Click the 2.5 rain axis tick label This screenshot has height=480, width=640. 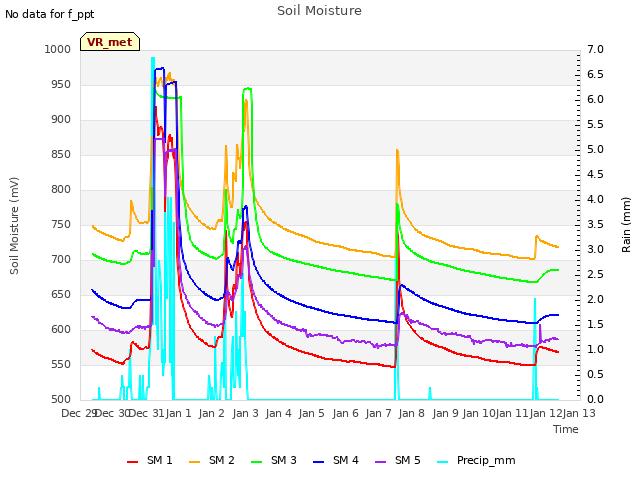coord(595,274)
